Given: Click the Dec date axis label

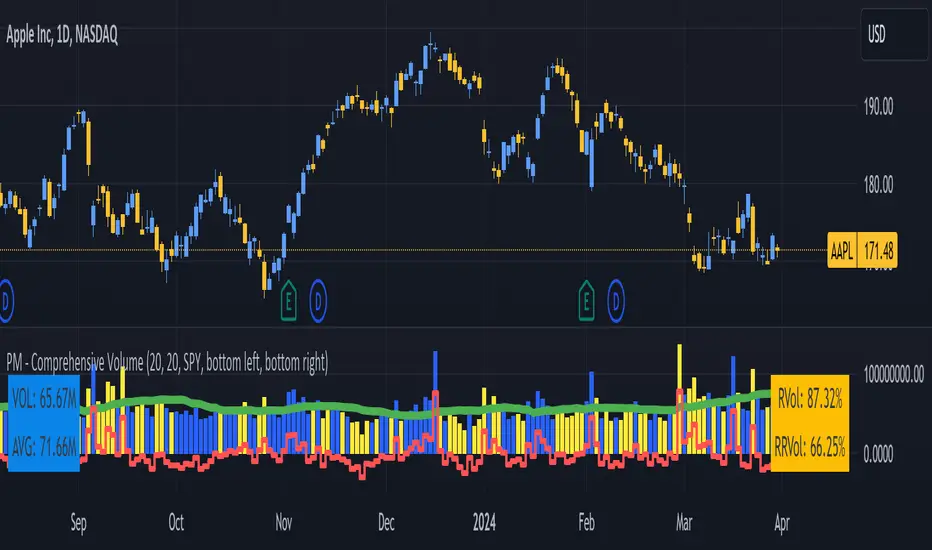Looking at the screenshot, I should click(386, 523).
